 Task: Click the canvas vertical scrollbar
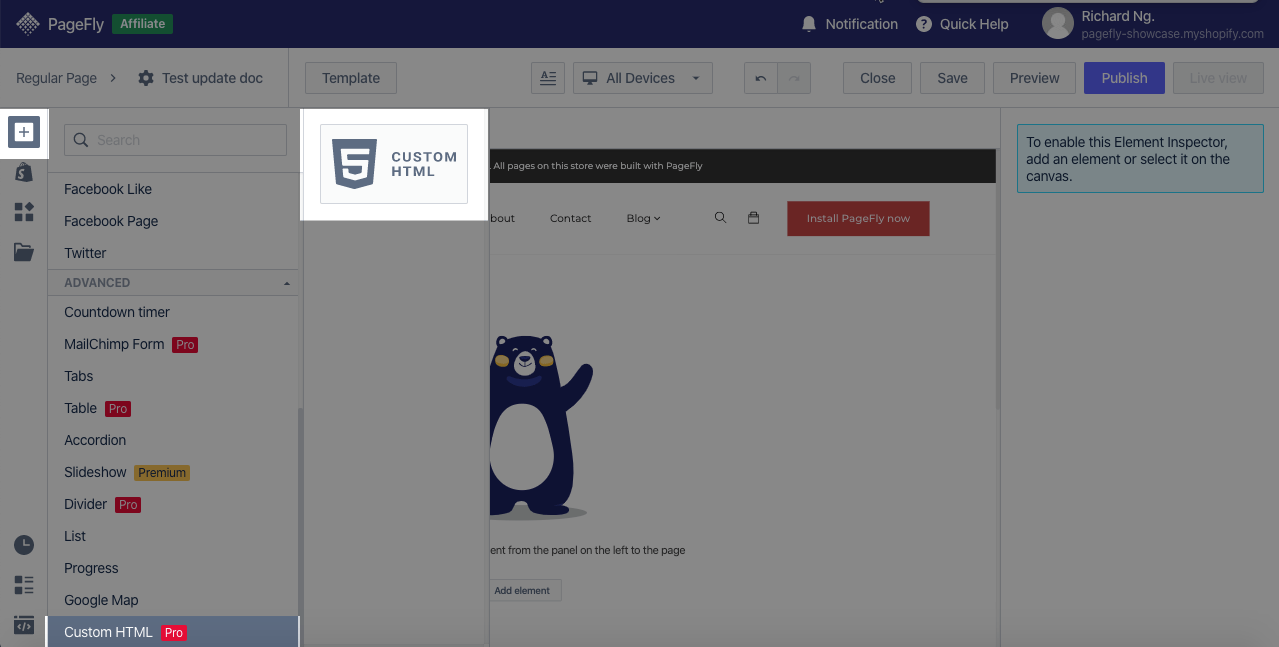click(997, 280)
